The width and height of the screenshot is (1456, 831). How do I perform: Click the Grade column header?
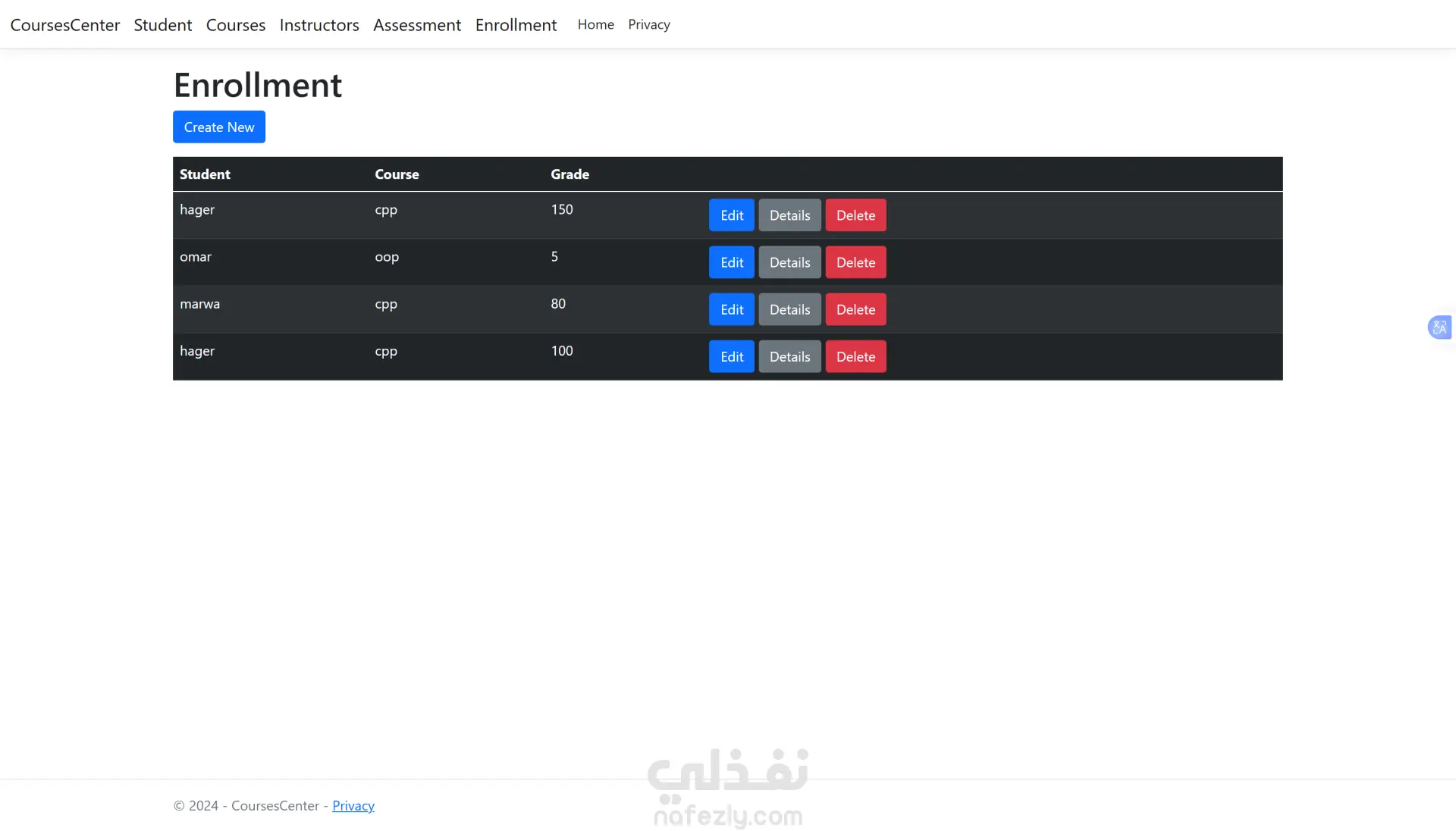(x=570, y=174)
